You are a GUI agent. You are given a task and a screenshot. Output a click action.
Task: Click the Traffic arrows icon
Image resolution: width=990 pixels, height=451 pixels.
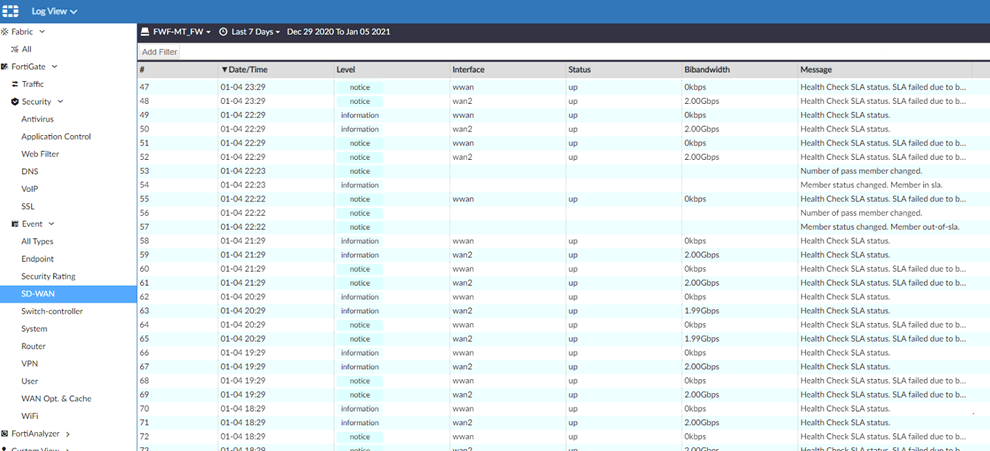click(14, 84)
